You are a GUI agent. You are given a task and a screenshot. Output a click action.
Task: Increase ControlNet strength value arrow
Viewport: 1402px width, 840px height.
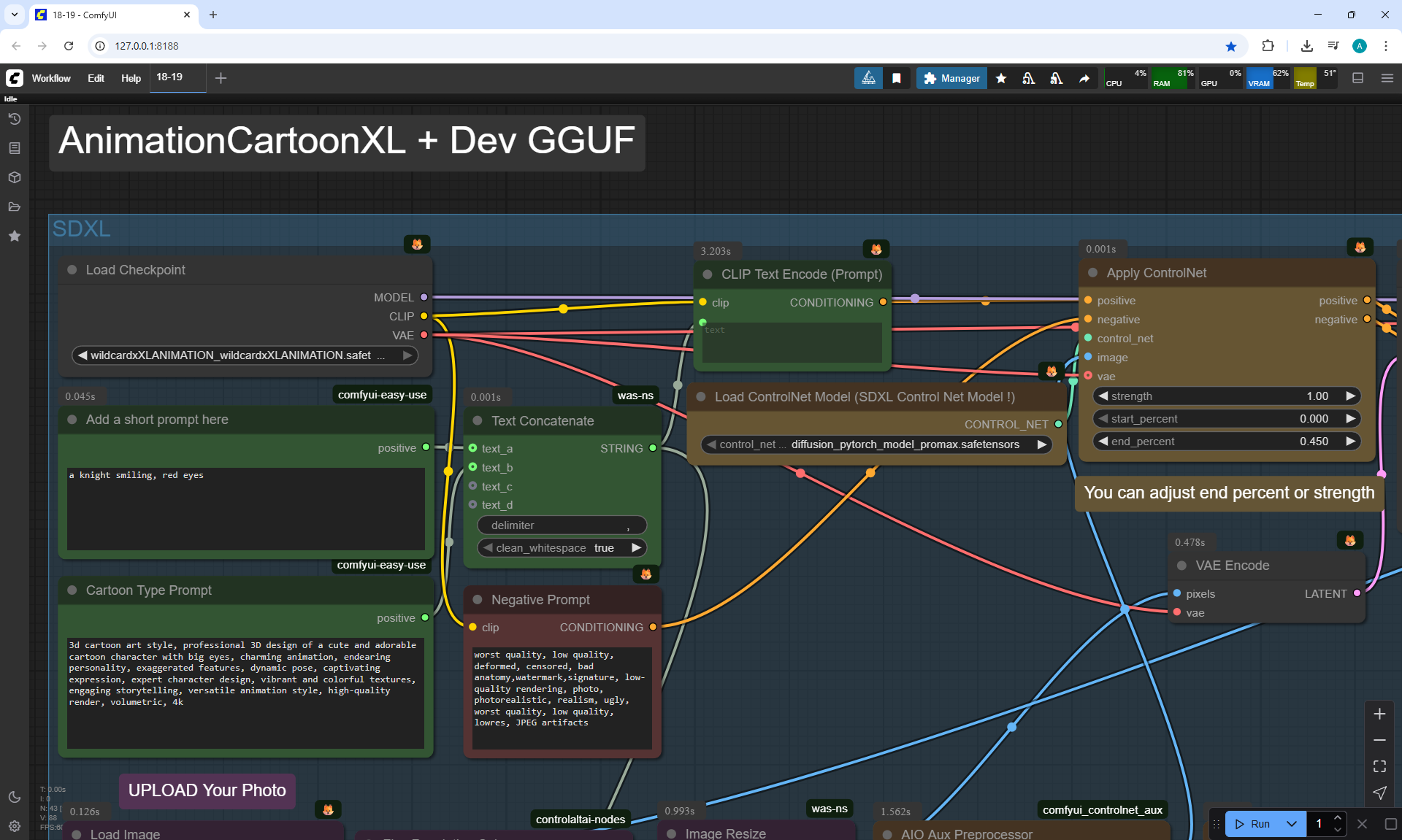(1351, 396)
